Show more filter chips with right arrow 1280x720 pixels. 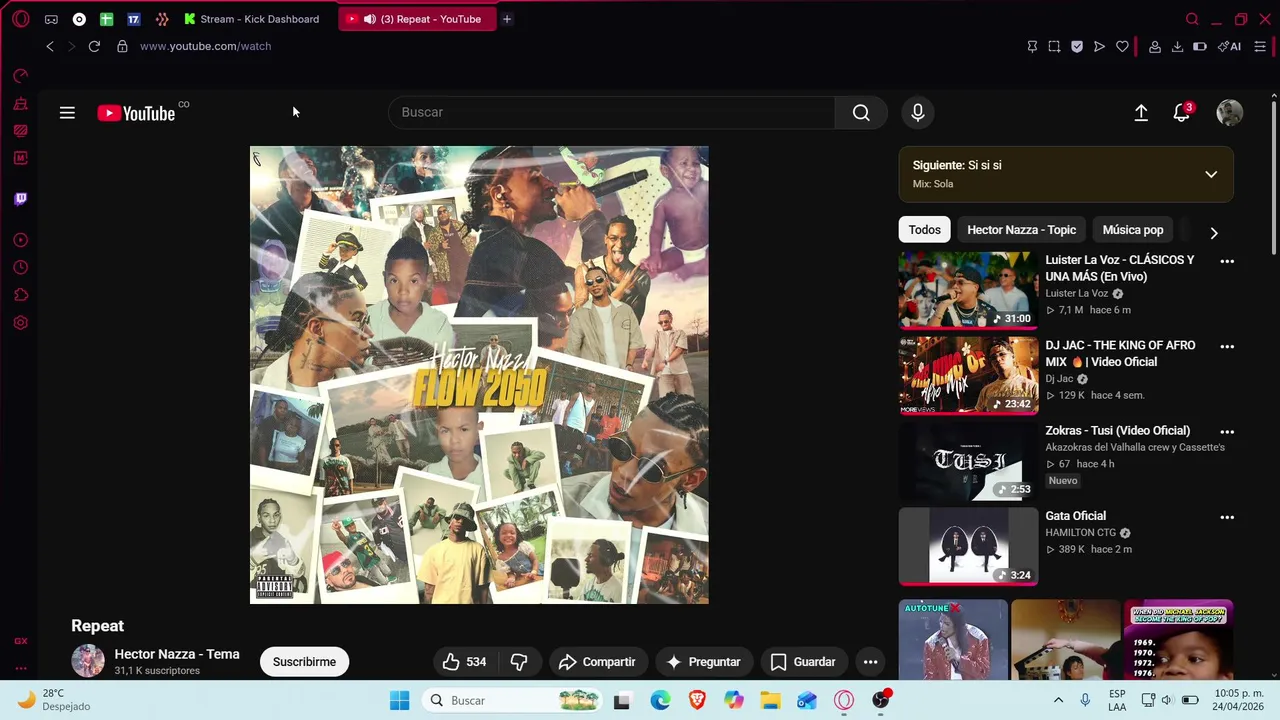pos(1214,232)
